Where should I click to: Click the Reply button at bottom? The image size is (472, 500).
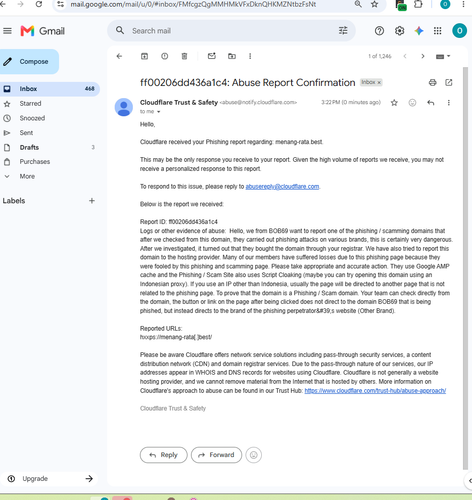[x=164, y=455]
